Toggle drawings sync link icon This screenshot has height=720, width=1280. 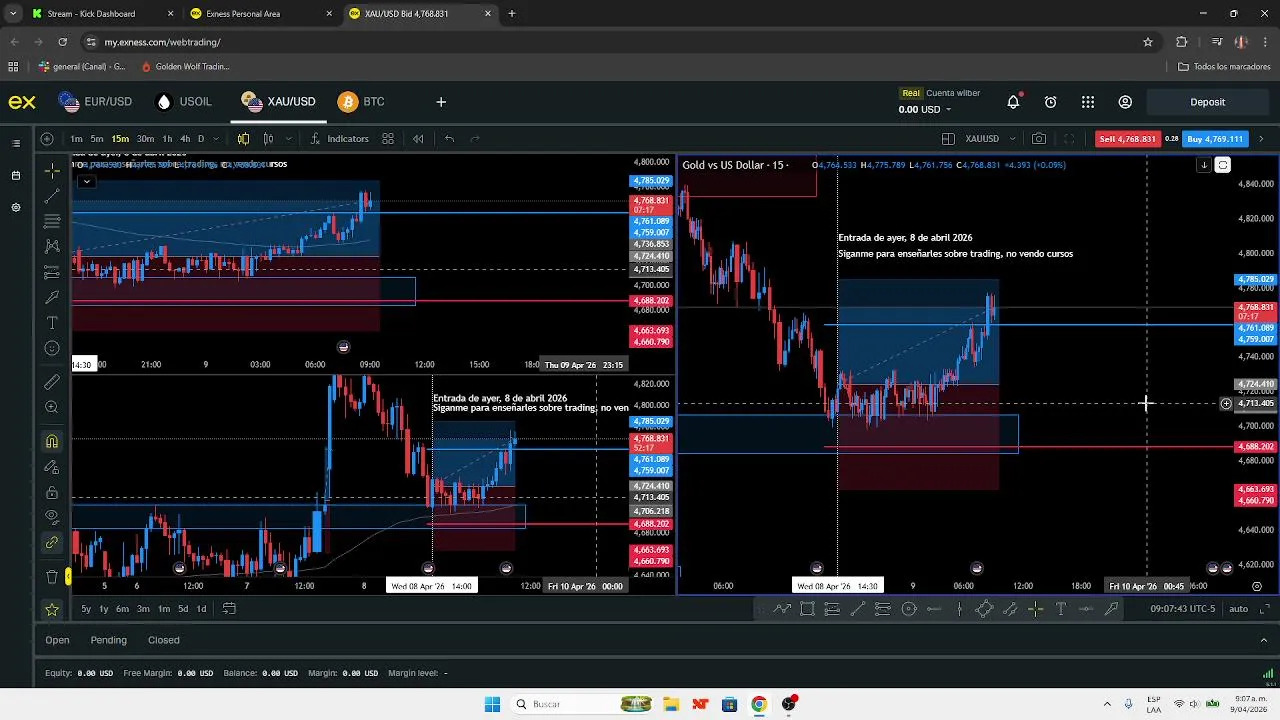coord(52,543)
